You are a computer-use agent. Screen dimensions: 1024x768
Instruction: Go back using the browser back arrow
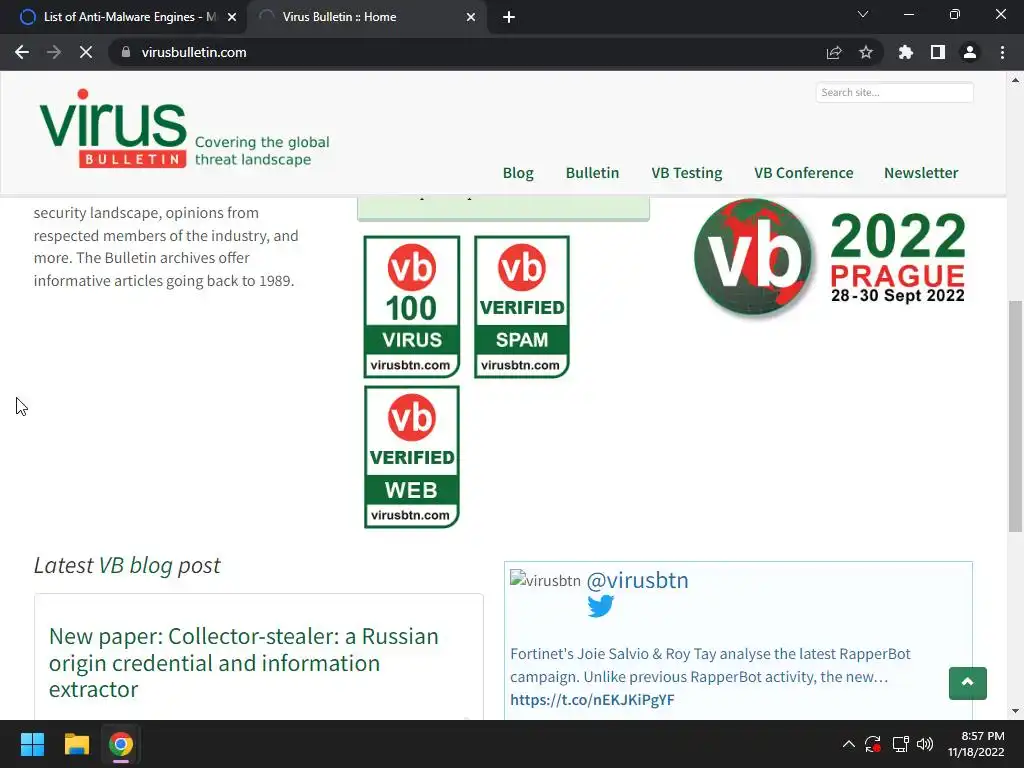pos(22,52)
